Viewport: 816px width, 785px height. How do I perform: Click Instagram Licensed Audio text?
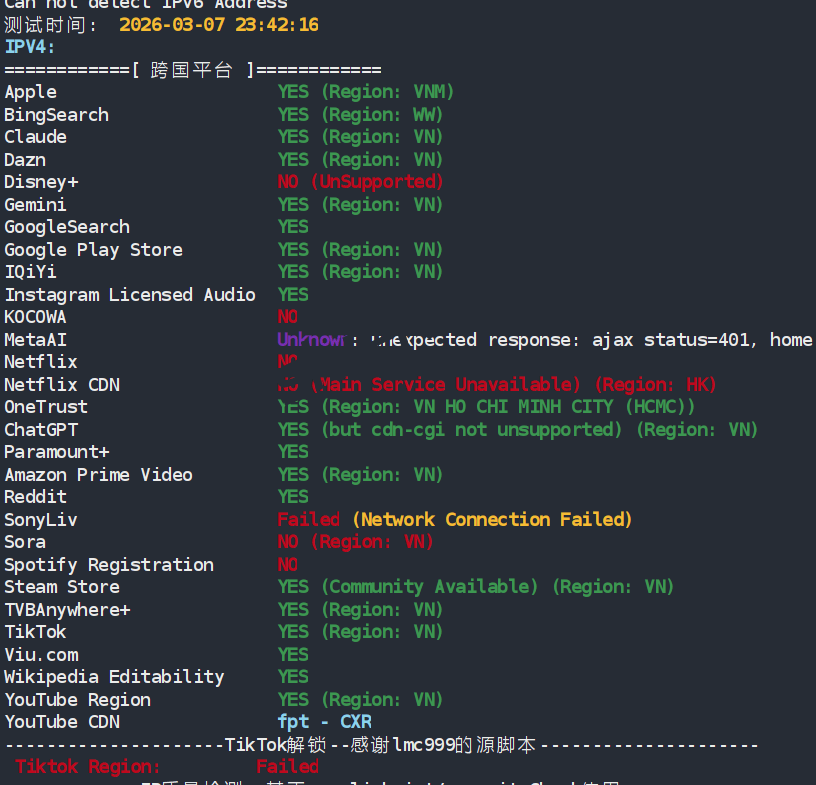point(130,295)
